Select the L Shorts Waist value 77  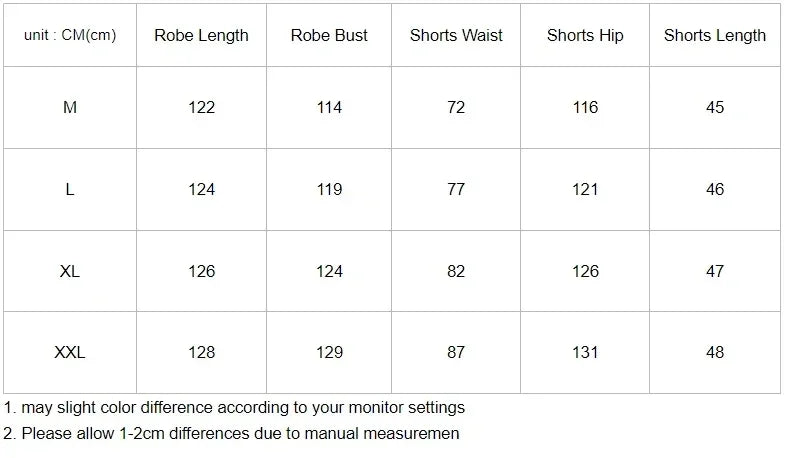(x=456, y=189)
